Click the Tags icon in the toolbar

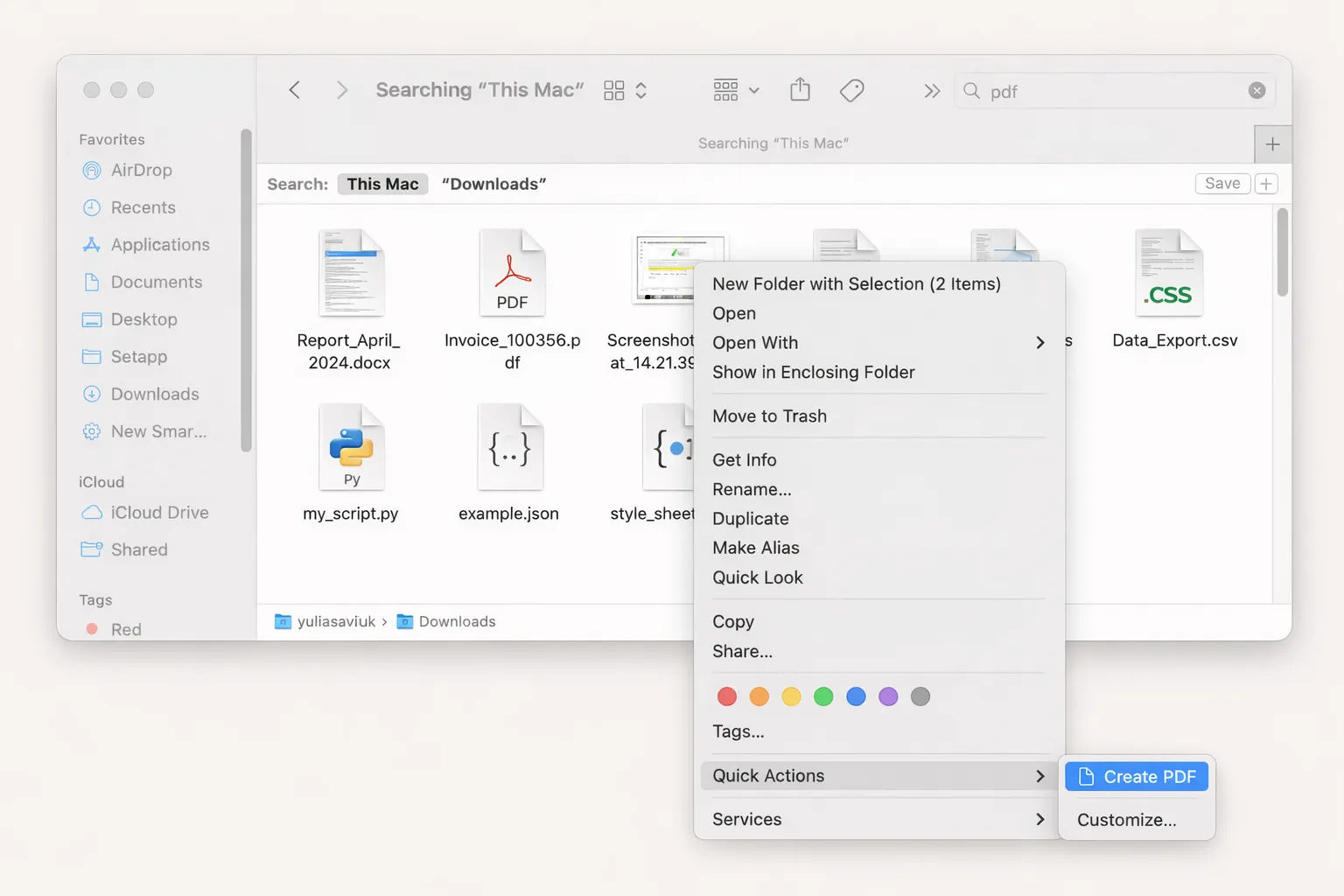point(851,89)
